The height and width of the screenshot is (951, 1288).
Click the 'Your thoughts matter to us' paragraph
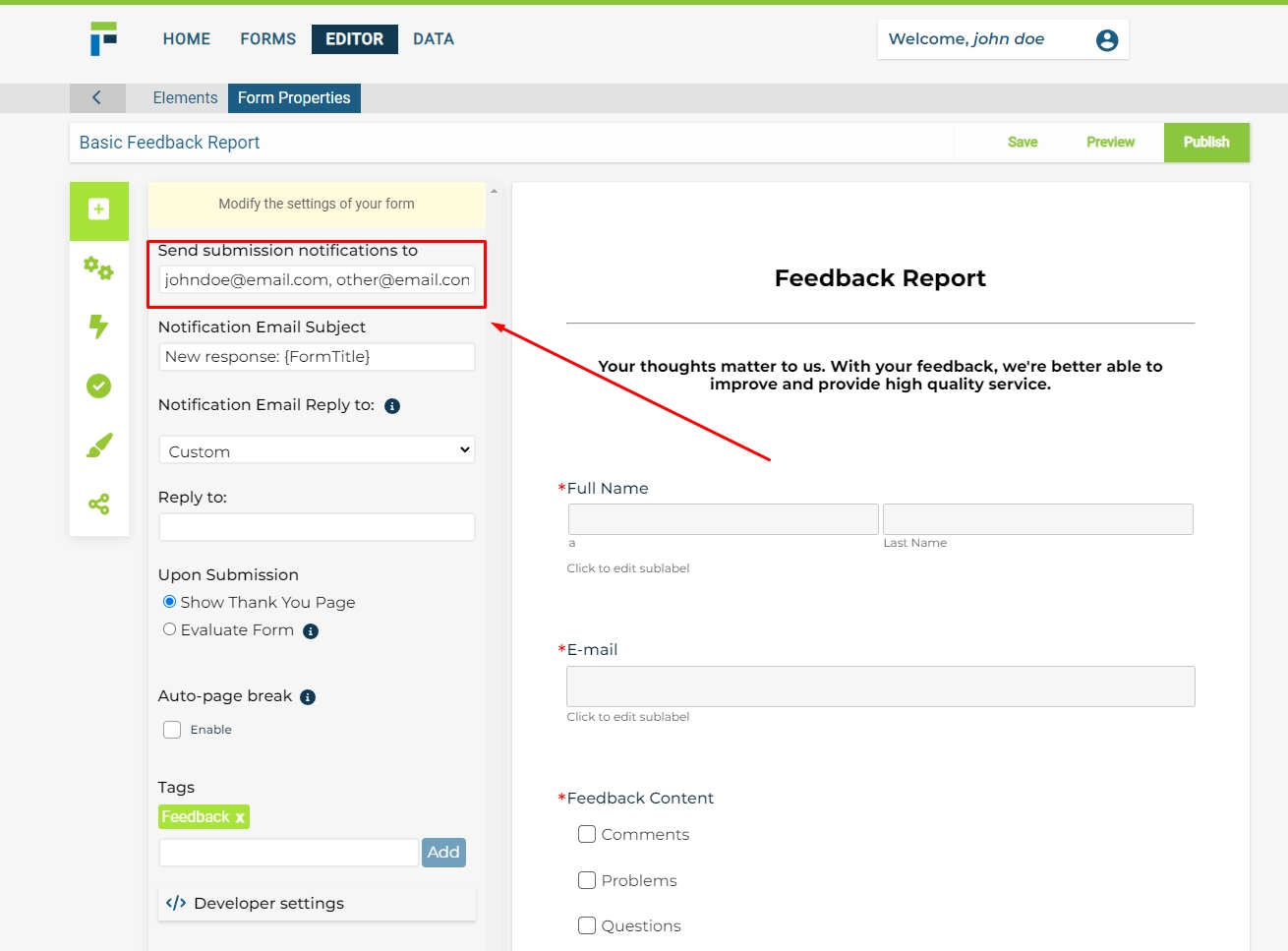(x=880, y=375)
